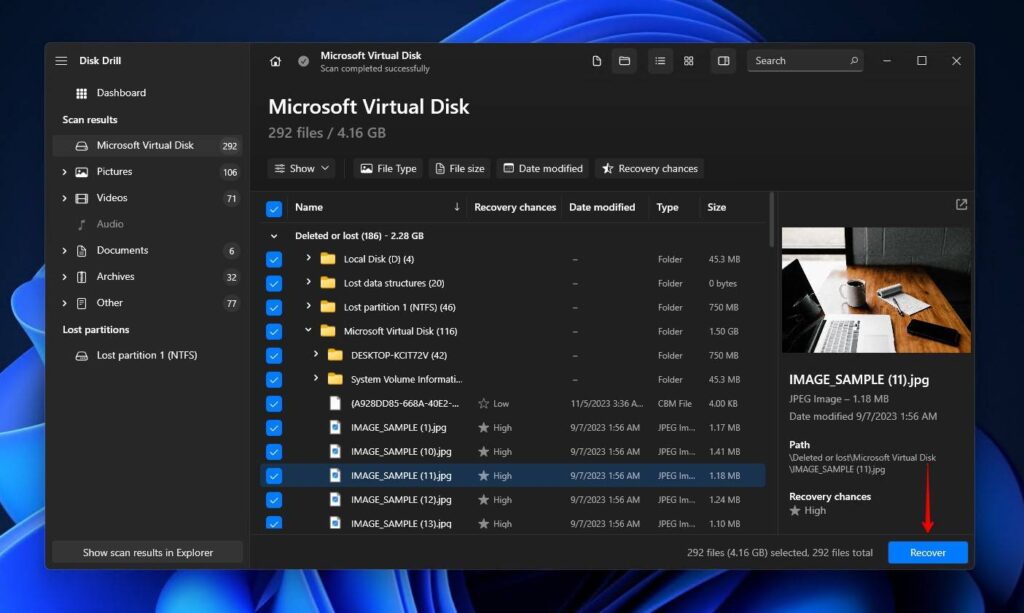Uncheck the select-all checkbox in column header
Screen dimensions: 1024x613
click(273, 208)
